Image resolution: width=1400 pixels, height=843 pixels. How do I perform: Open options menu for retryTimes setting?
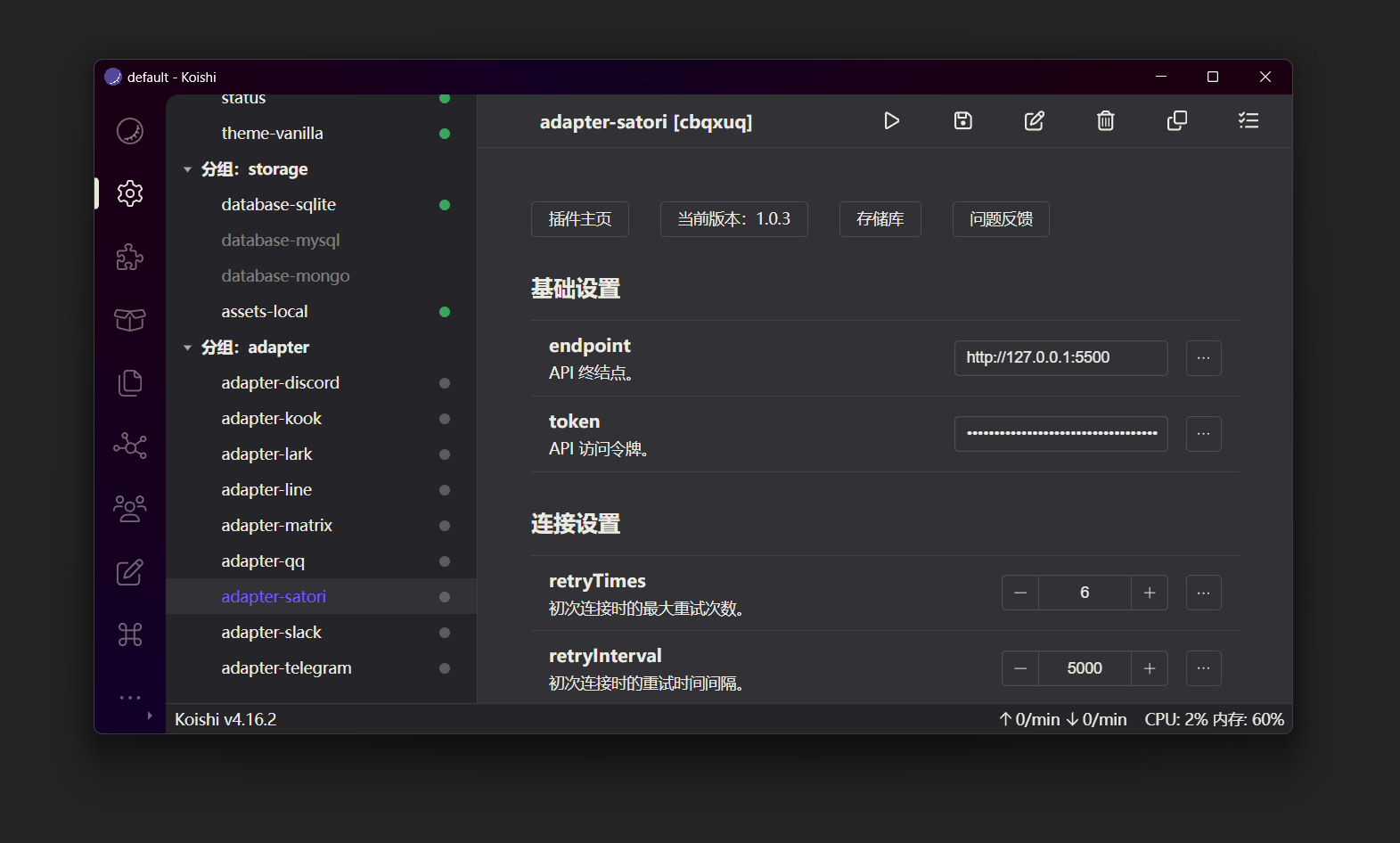pos(1204,593)
